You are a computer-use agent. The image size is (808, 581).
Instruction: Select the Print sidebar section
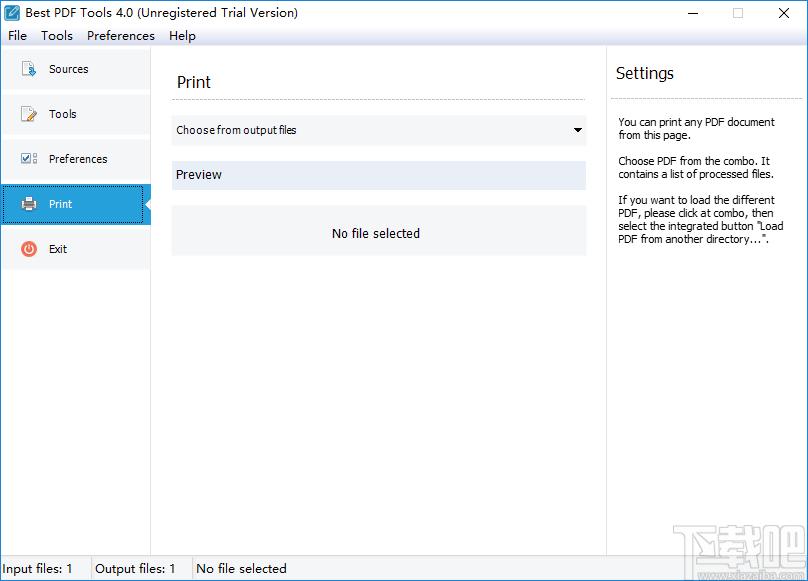tap(76, 204)
